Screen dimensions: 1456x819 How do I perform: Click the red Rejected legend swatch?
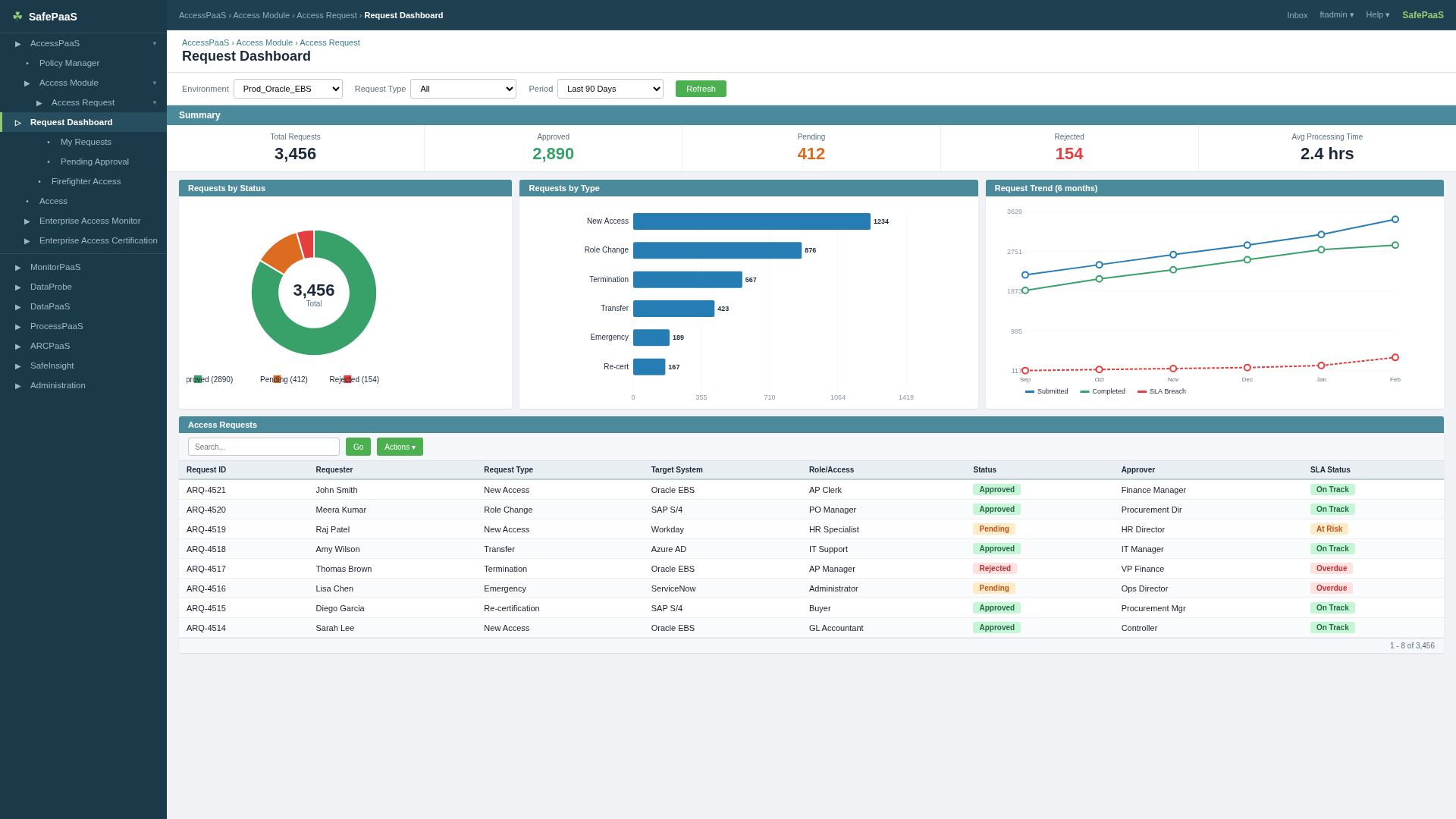[347, 380]
